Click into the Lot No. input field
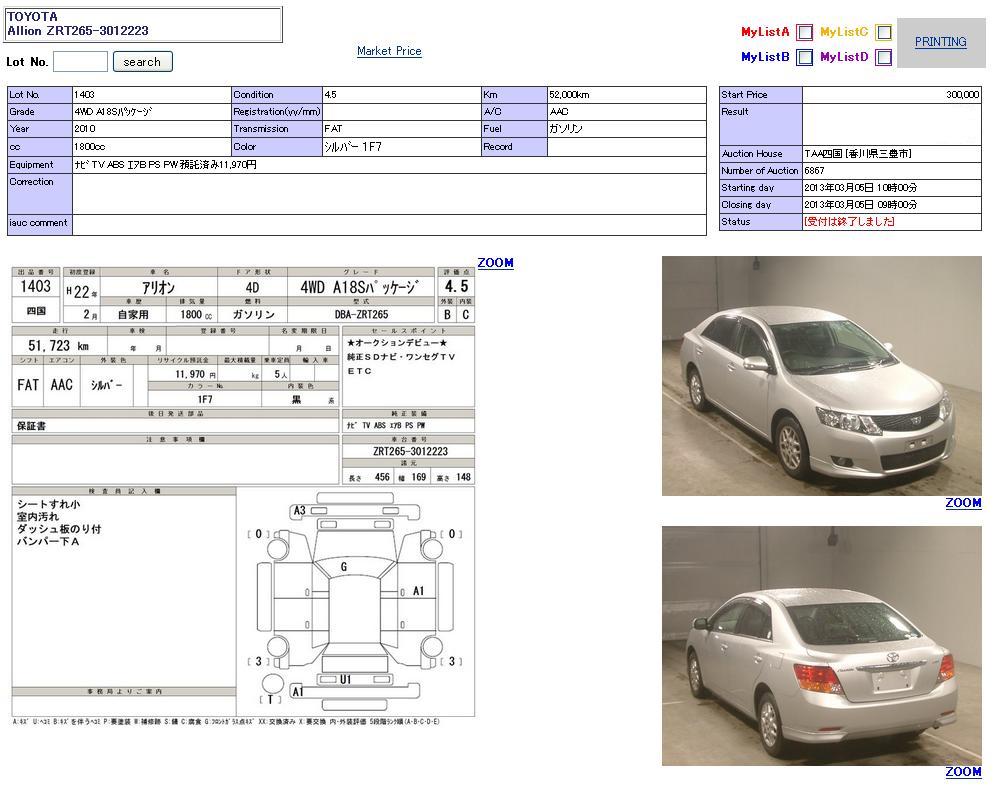Image resolution: width=1001 pixels, height=793 pixels. point(80,62)
